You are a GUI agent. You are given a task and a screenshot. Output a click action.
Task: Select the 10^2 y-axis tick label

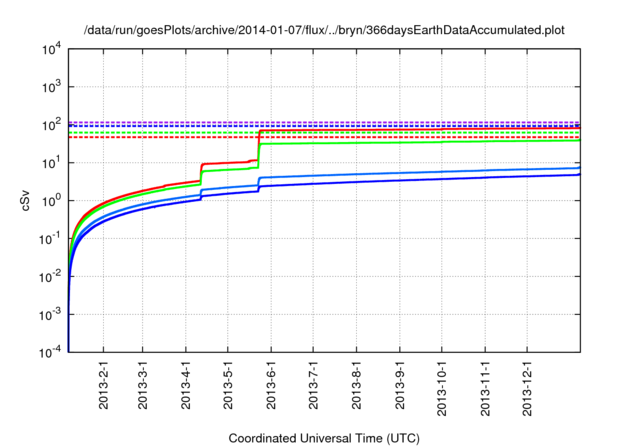pyautogui.click(x=50, y=125)
